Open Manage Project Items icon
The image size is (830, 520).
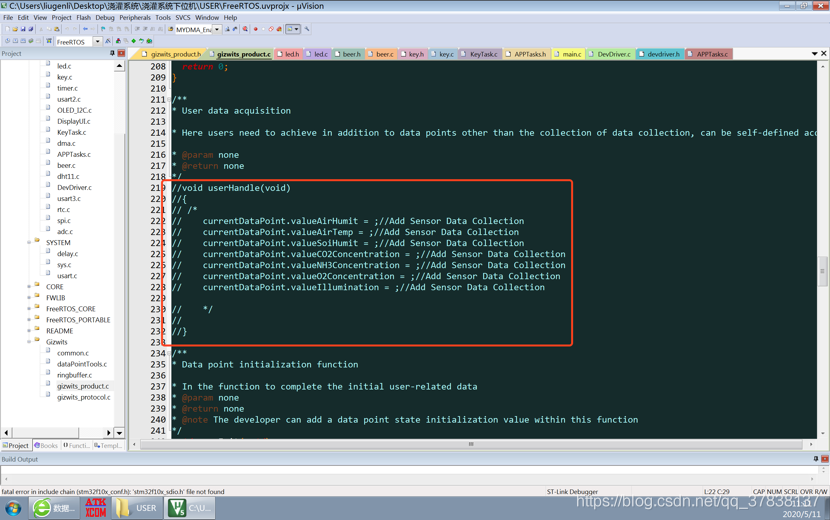coord(118,41)
